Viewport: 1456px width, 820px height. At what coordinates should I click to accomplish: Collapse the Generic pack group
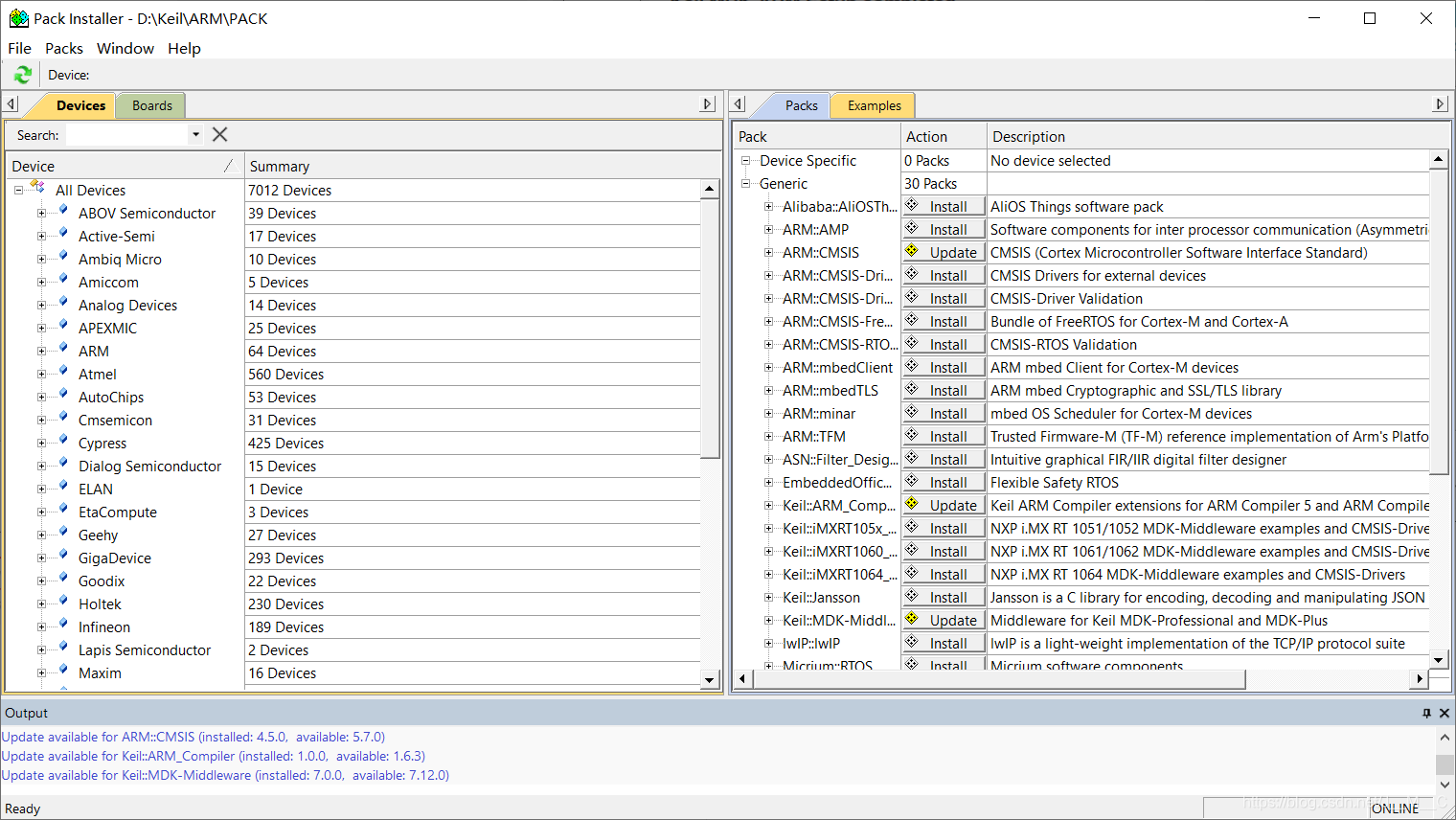point(745,184)
